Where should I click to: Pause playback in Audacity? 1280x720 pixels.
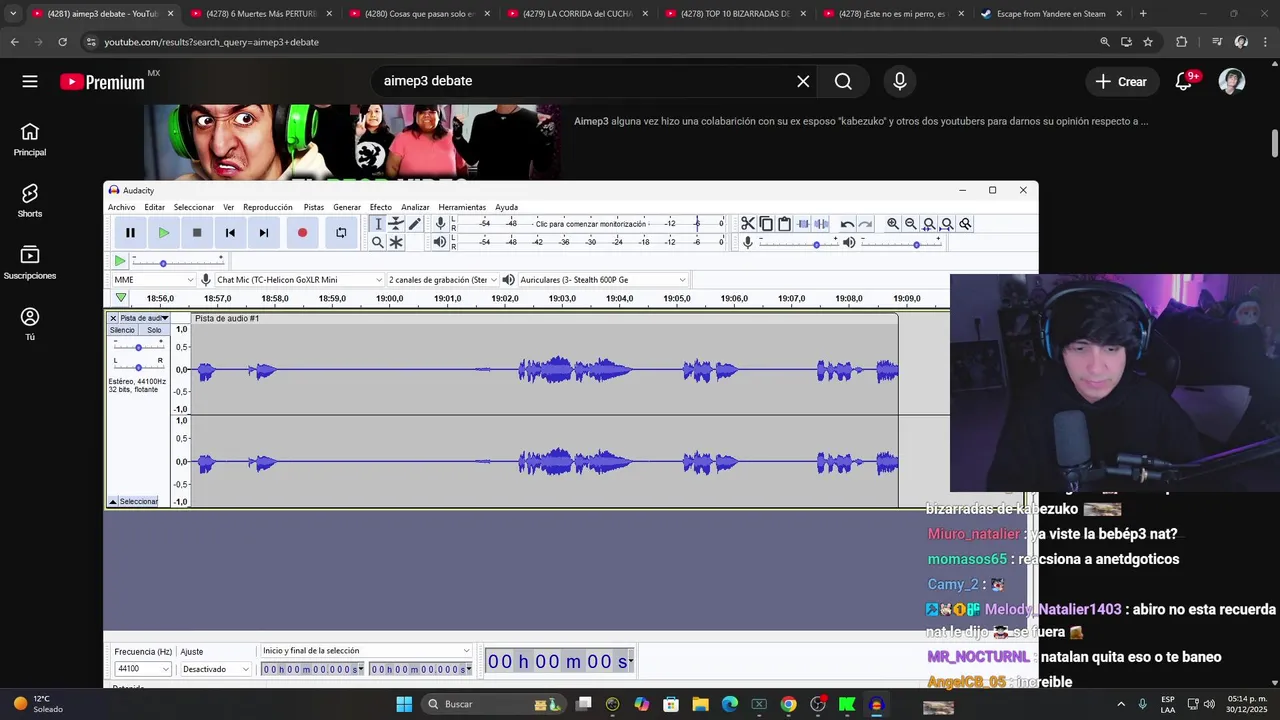(x=130, y=233)
